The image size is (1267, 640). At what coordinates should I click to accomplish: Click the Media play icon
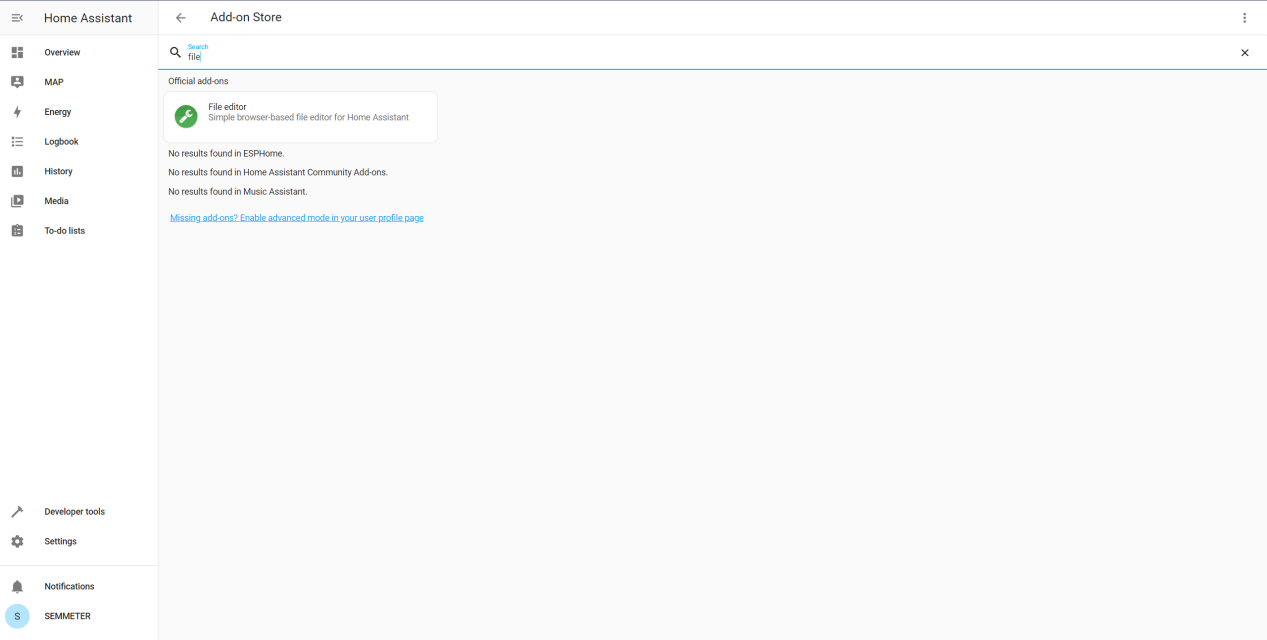coord(17,201)
